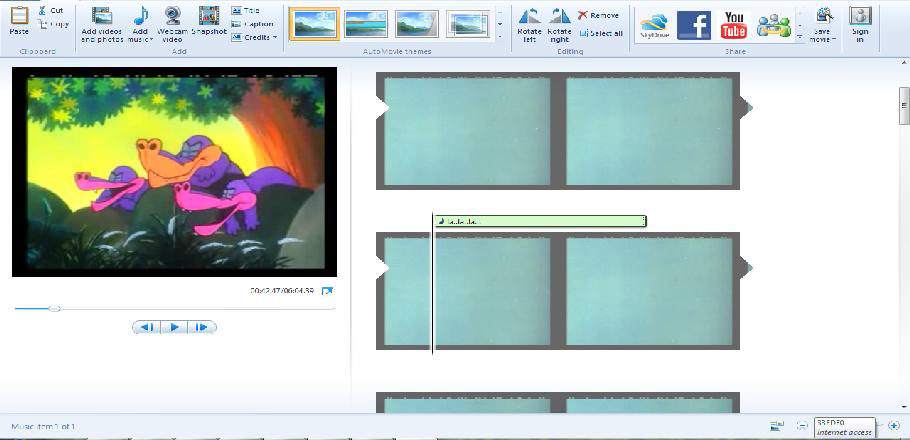Viewport: 910px width, 440px height.
Task: Step to next frame
Action: tap(202, 327)
